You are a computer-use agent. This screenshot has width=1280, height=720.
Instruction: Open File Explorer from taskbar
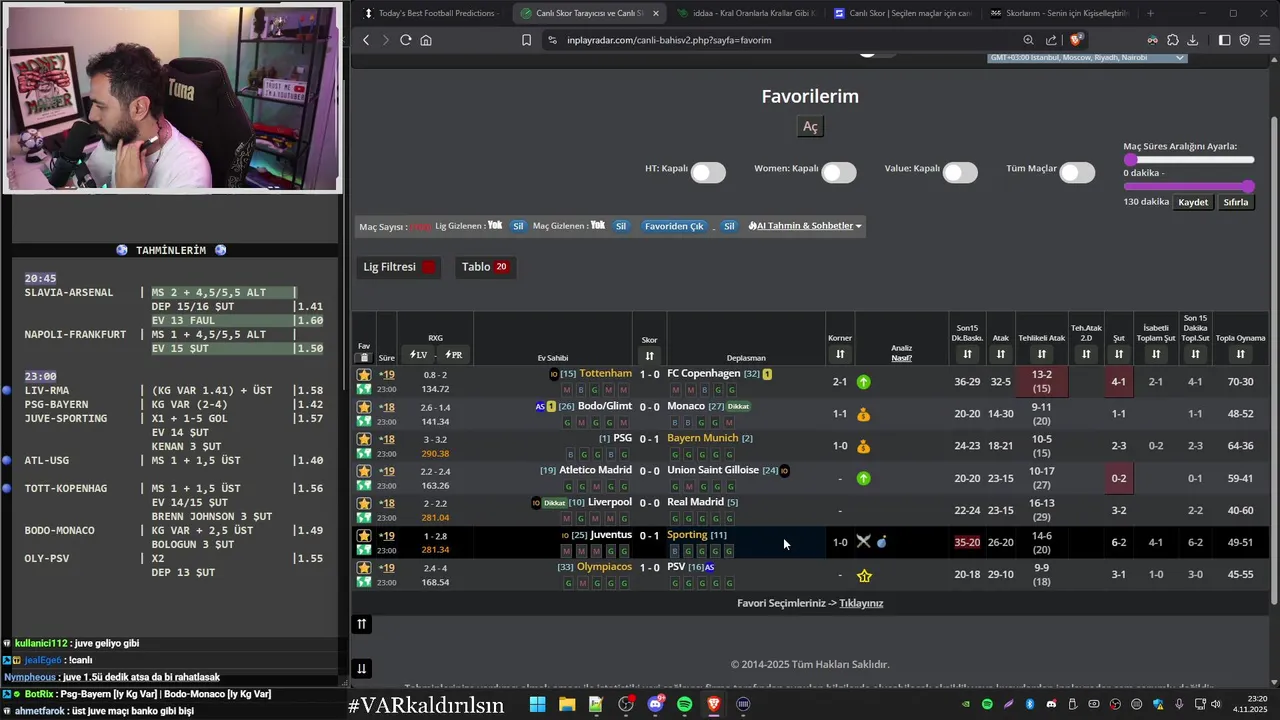pyautogui.click(x=566, y=704)
